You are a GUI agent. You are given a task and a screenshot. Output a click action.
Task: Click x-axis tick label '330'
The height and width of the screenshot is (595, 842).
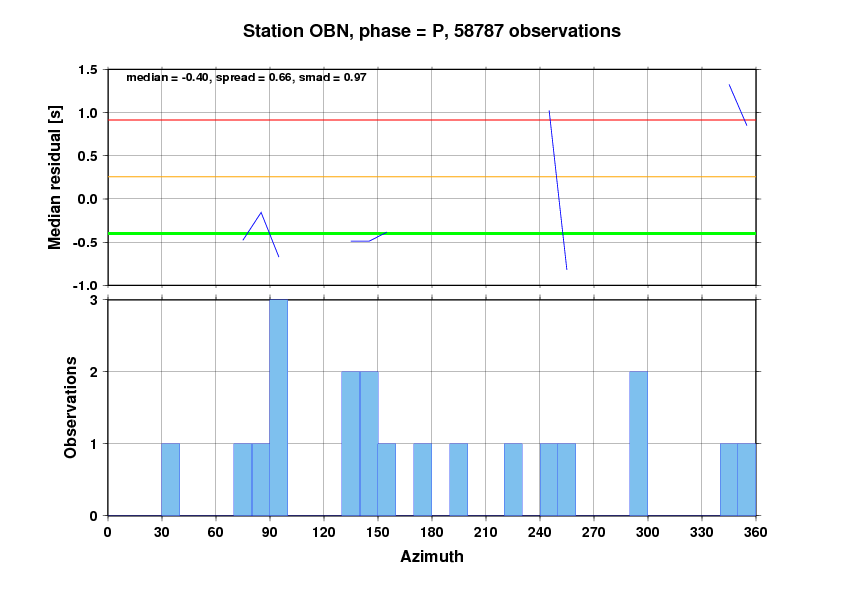702,532
